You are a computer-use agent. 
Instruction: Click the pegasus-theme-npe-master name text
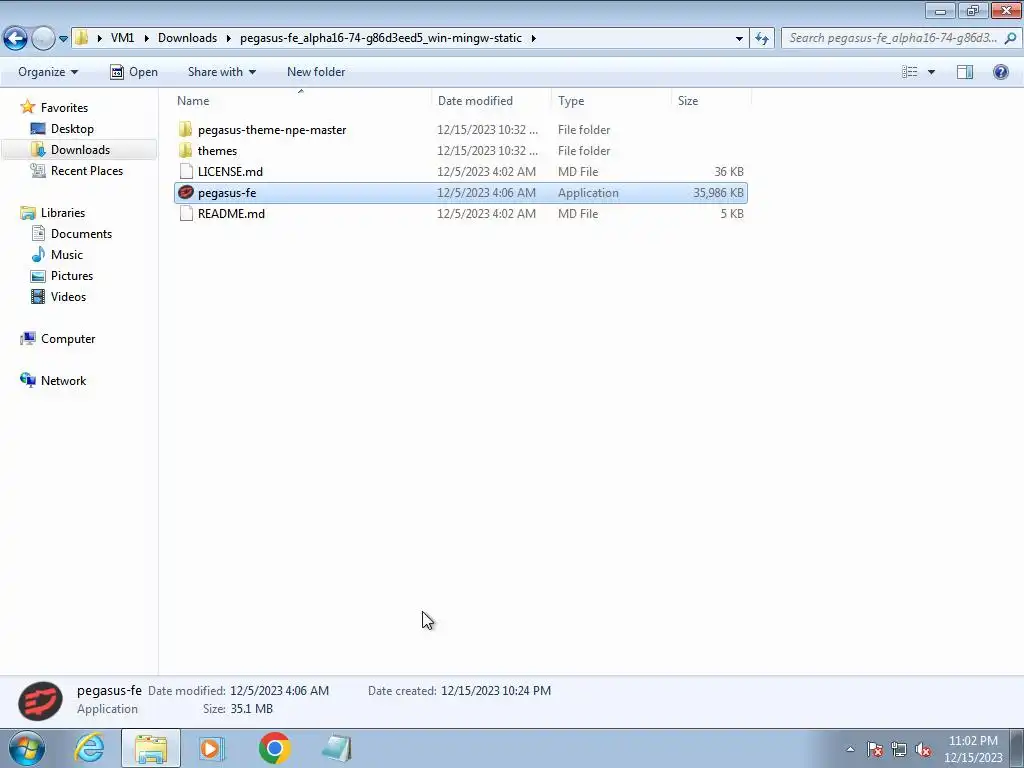(272, 130)
